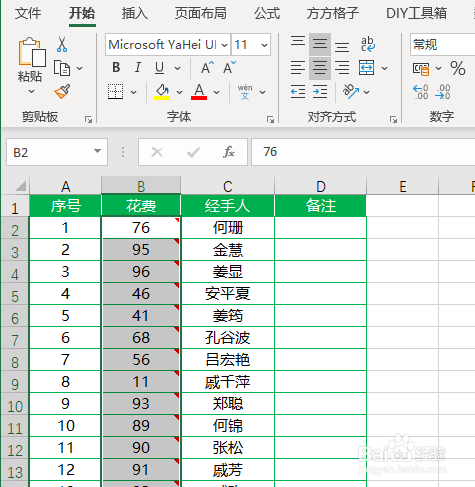
Task: Toggle center horizontal alignment
Action: 320,68
